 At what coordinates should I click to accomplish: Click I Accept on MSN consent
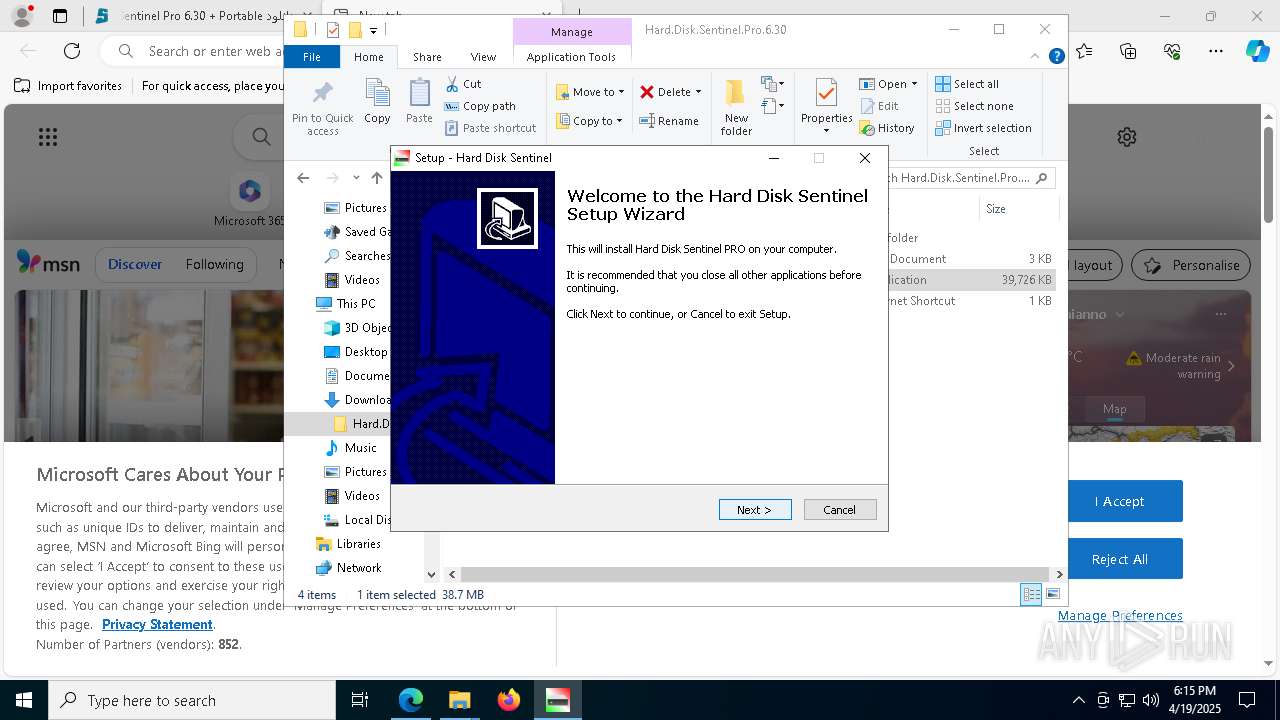pyautogui.click(x=1119, y=501)
